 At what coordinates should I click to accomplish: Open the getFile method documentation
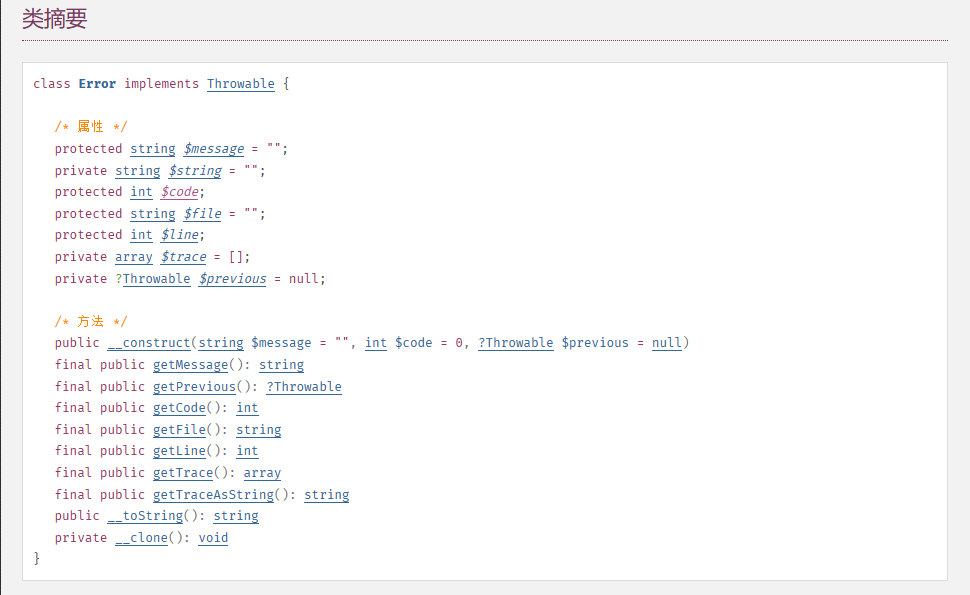[179, 430]
